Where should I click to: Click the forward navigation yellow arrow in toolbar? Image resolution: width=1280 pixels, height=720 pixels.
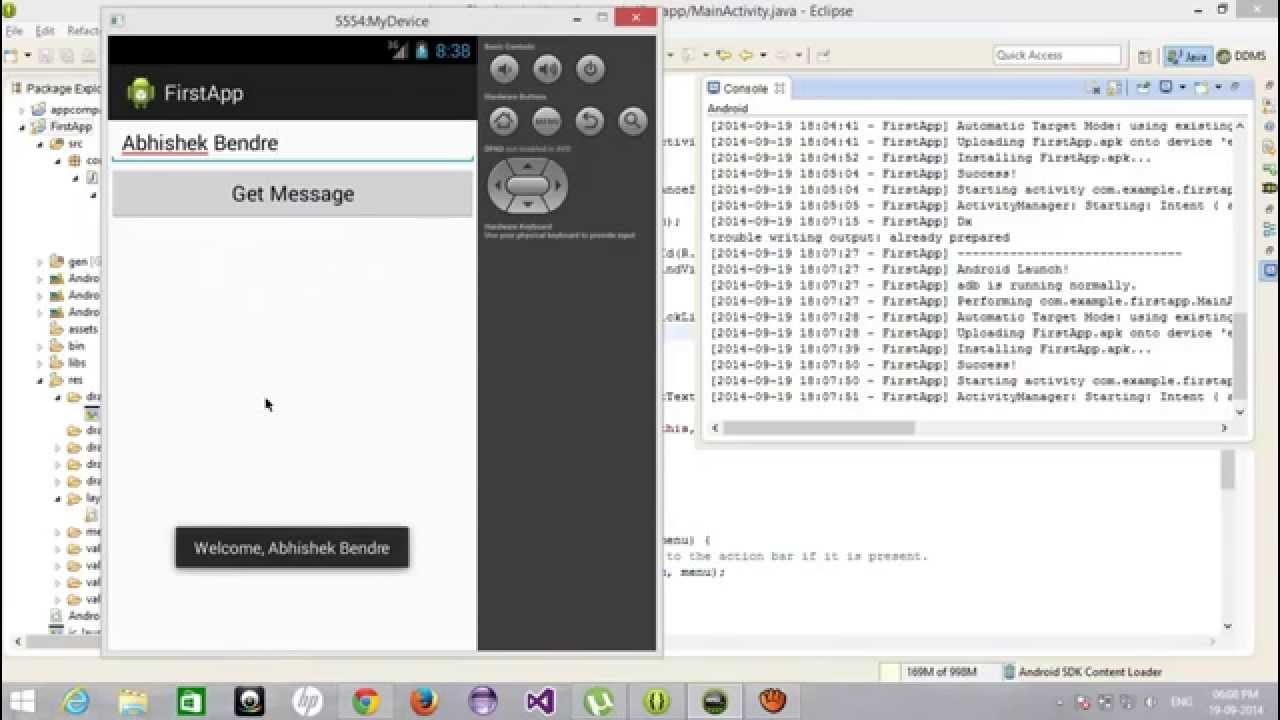(745, 56)
